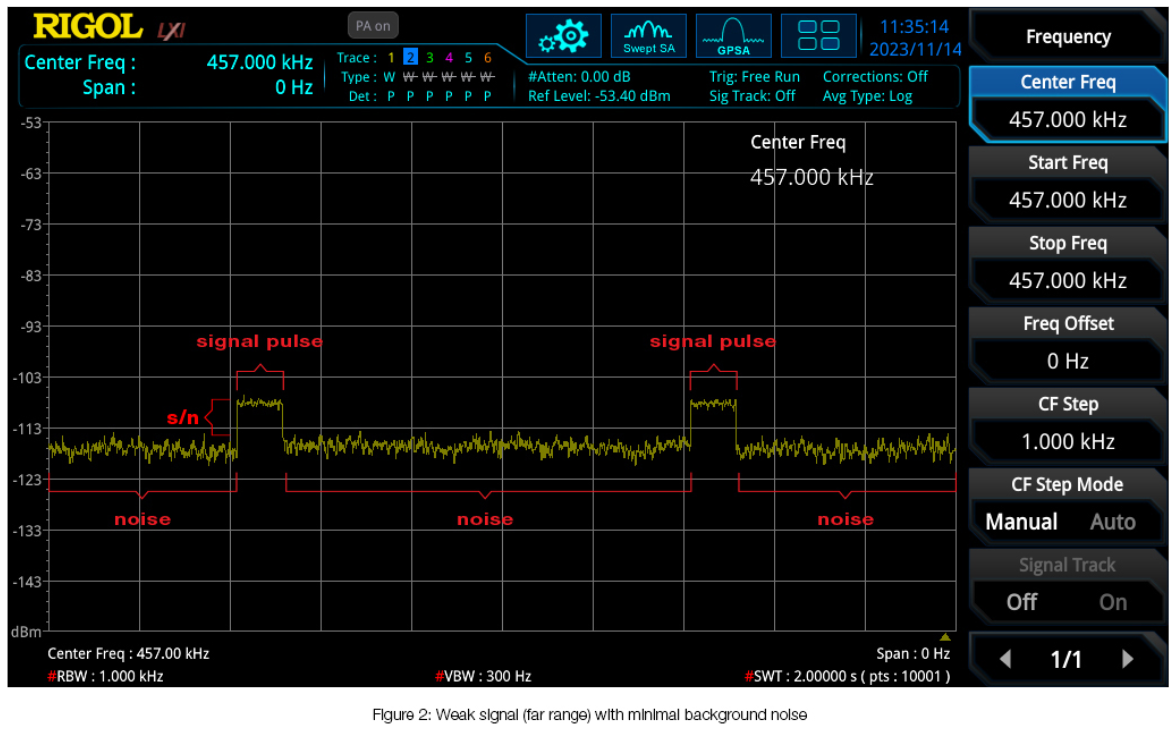Open the Frequency menu header
Viewport: 1175px width, 733px height.
pyautogui.click(x=1067, y=37)
